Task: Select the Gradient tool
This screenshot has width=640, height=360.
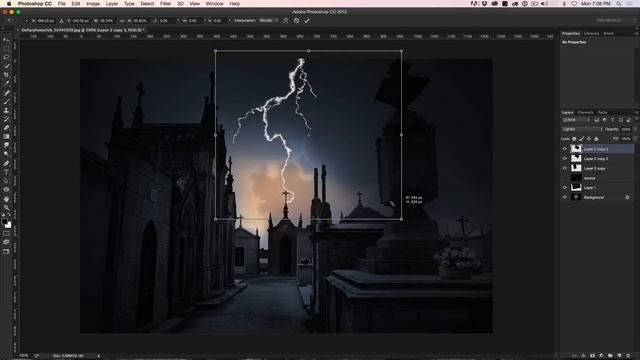Action: pyautogui.click(x=6, y=136)
